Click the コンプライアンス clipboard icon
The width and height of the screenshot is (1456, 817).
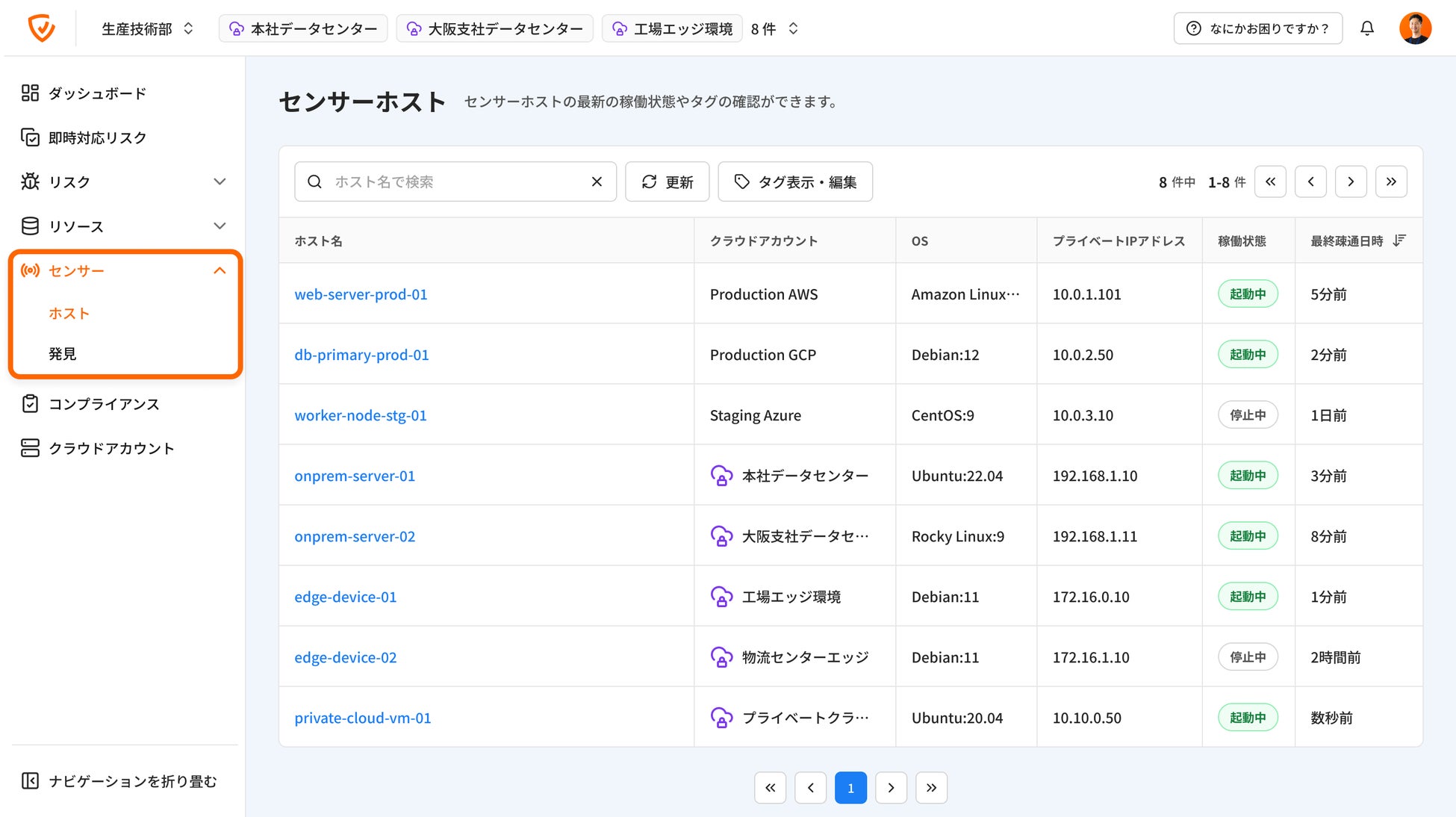30,404
